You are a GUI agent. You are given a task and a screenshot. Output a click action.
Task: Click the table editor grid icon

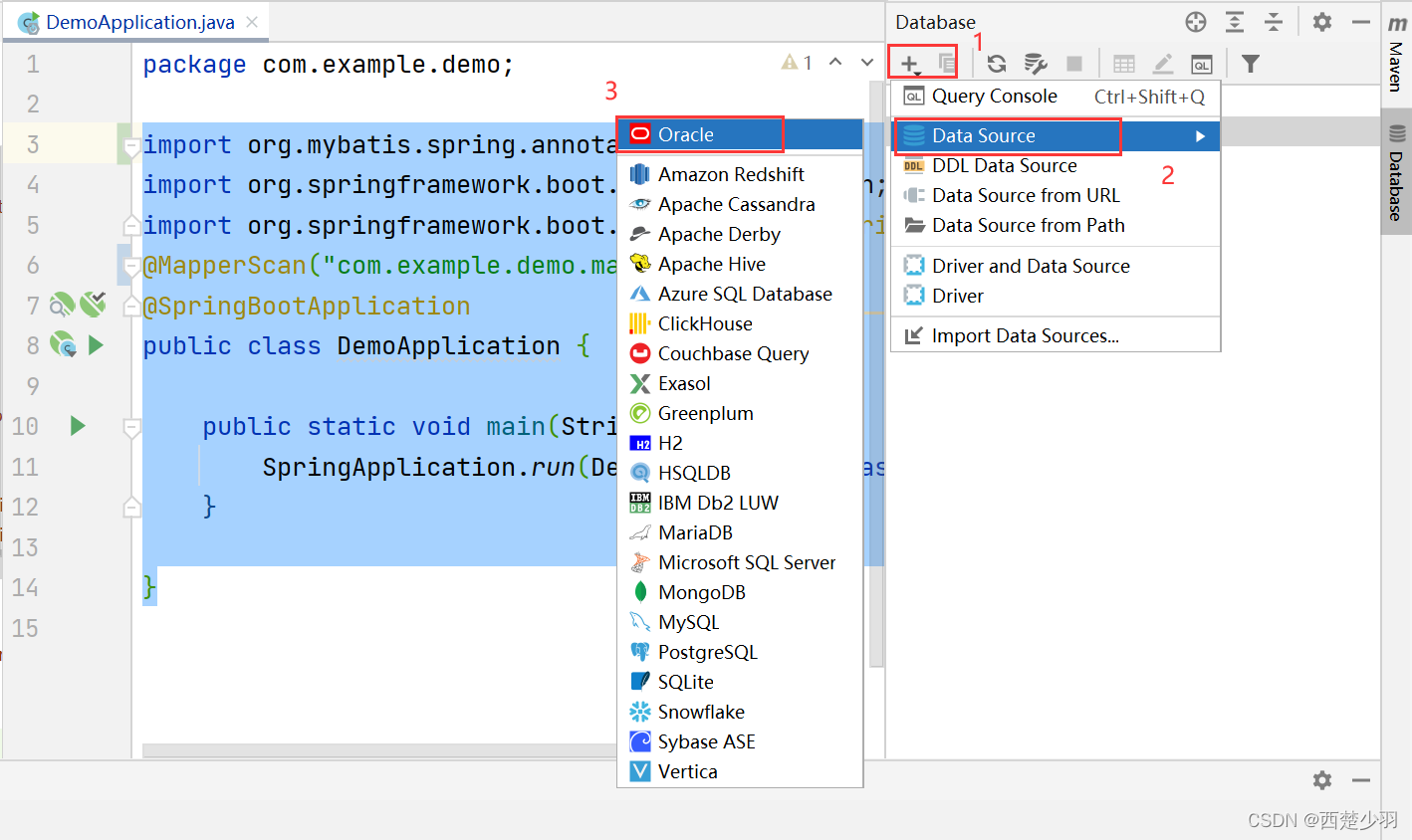click(1124, 64)
